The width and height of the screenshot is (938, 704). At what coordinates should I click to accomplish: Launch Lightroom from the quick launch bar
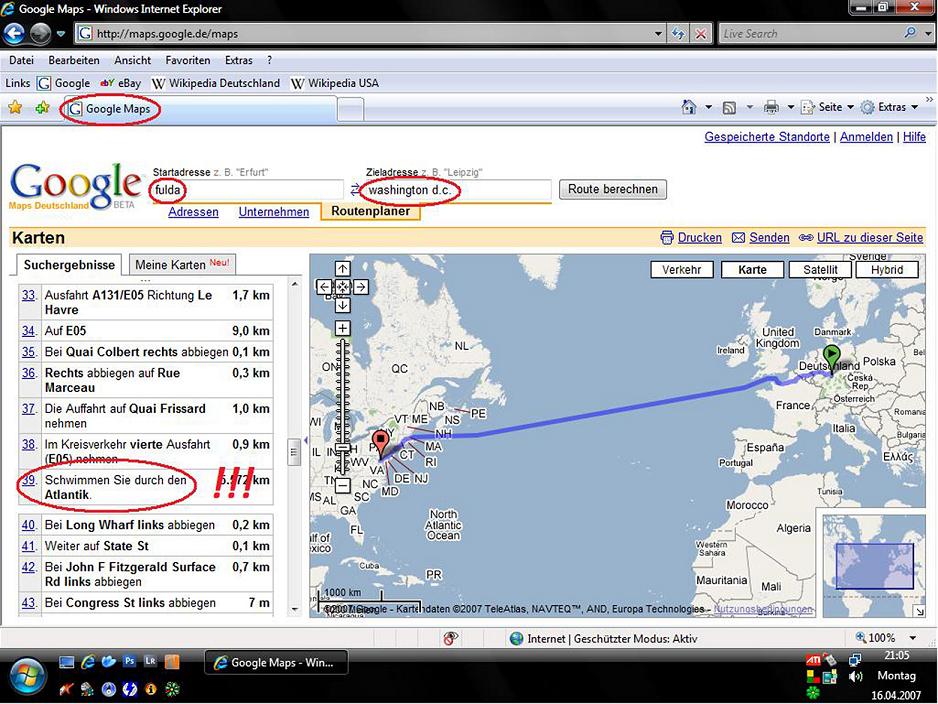click(x=150, y=661)
